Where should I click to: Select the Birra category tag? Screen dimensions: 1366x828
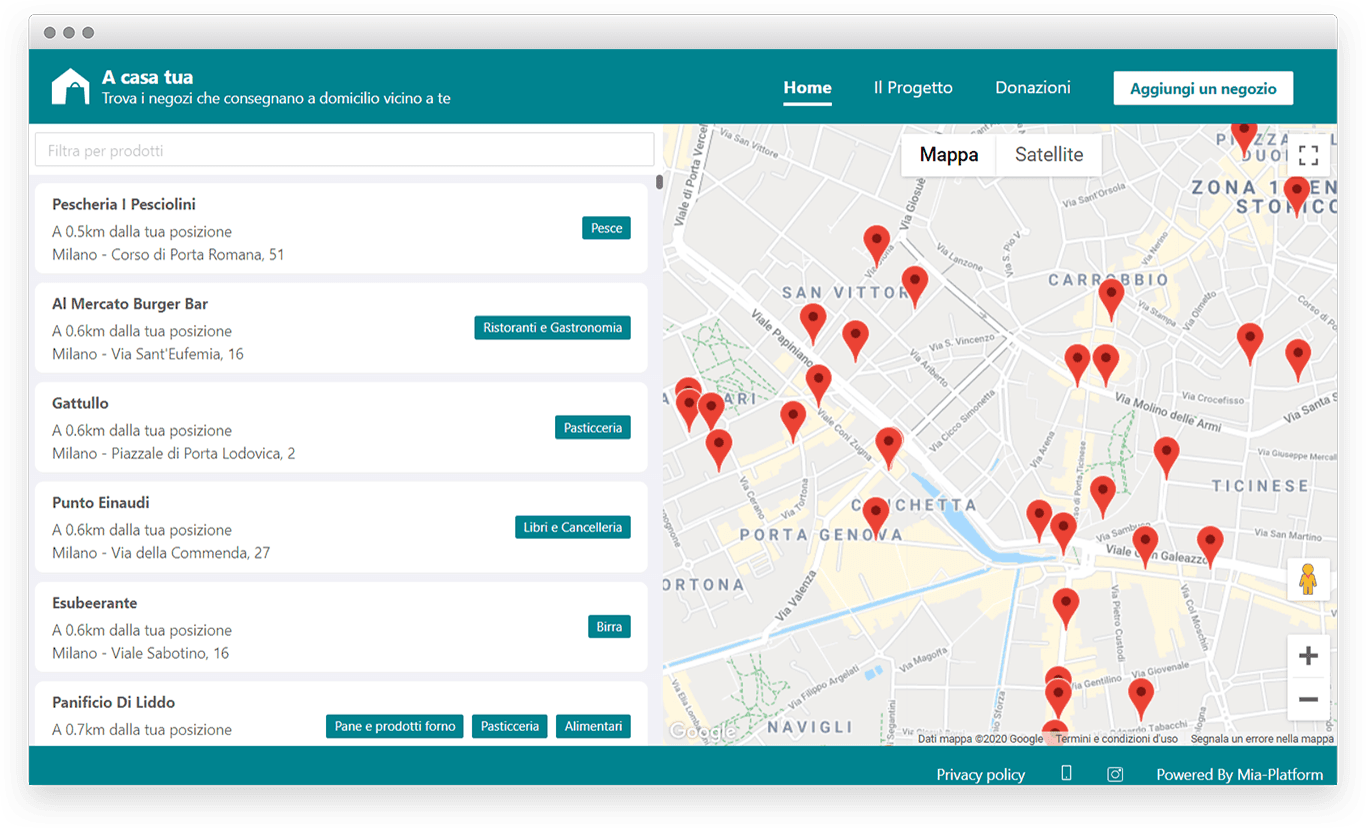(609, 627)
